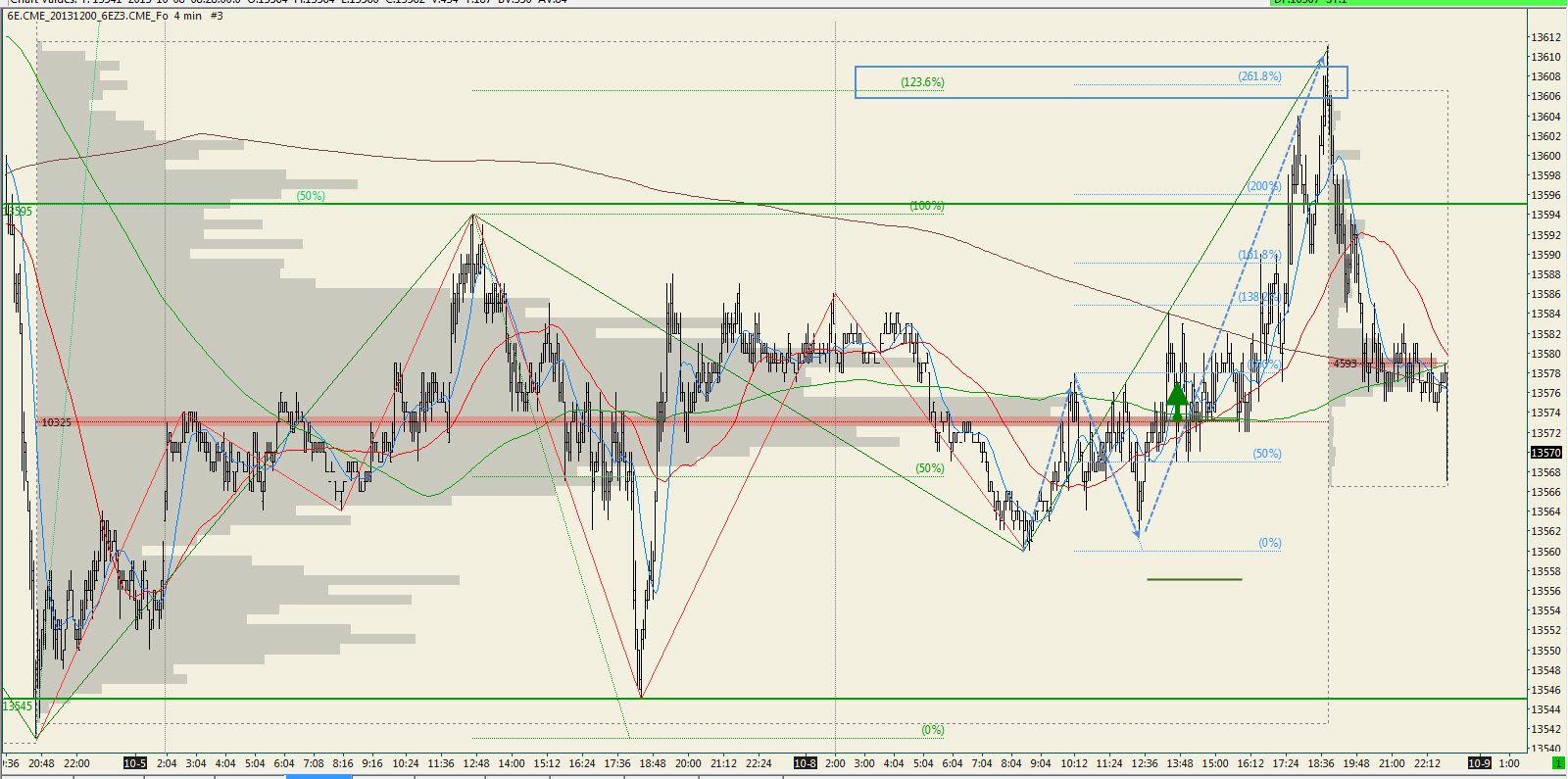This screenshot has height=779, width=1568.
Task: Click the 13556 price on the scale
Action: (x=1546, y=591)
